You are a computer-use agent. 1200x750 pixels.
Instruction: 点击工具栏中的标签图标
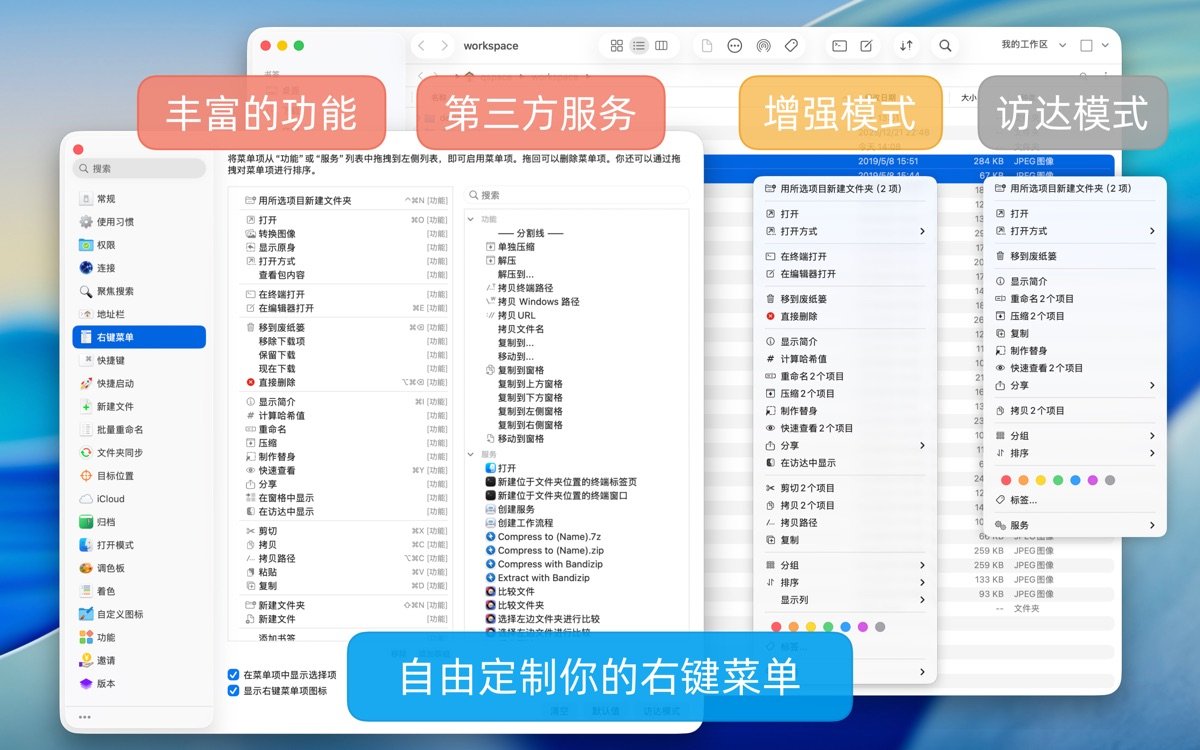(x=791, y=45)
